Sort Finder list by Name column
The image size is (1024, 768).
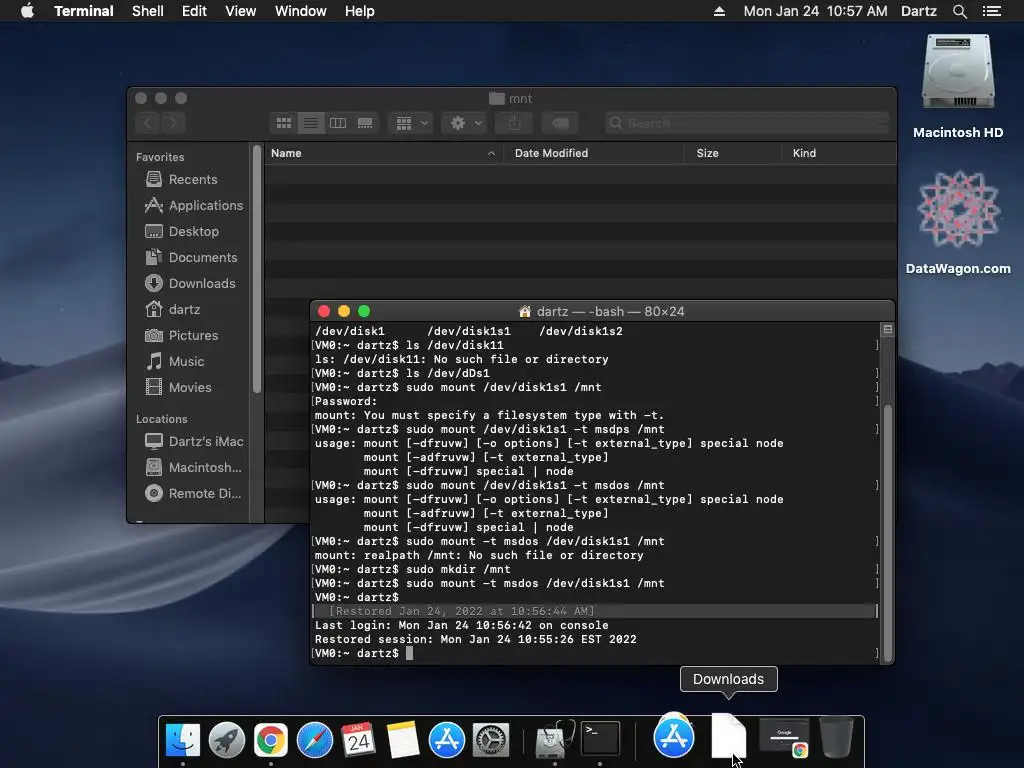point(383,153)
